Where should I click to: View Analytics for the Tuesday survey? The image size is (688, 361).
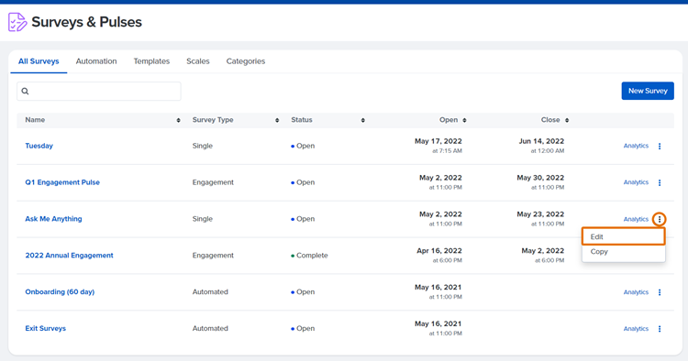coord(636,146)
